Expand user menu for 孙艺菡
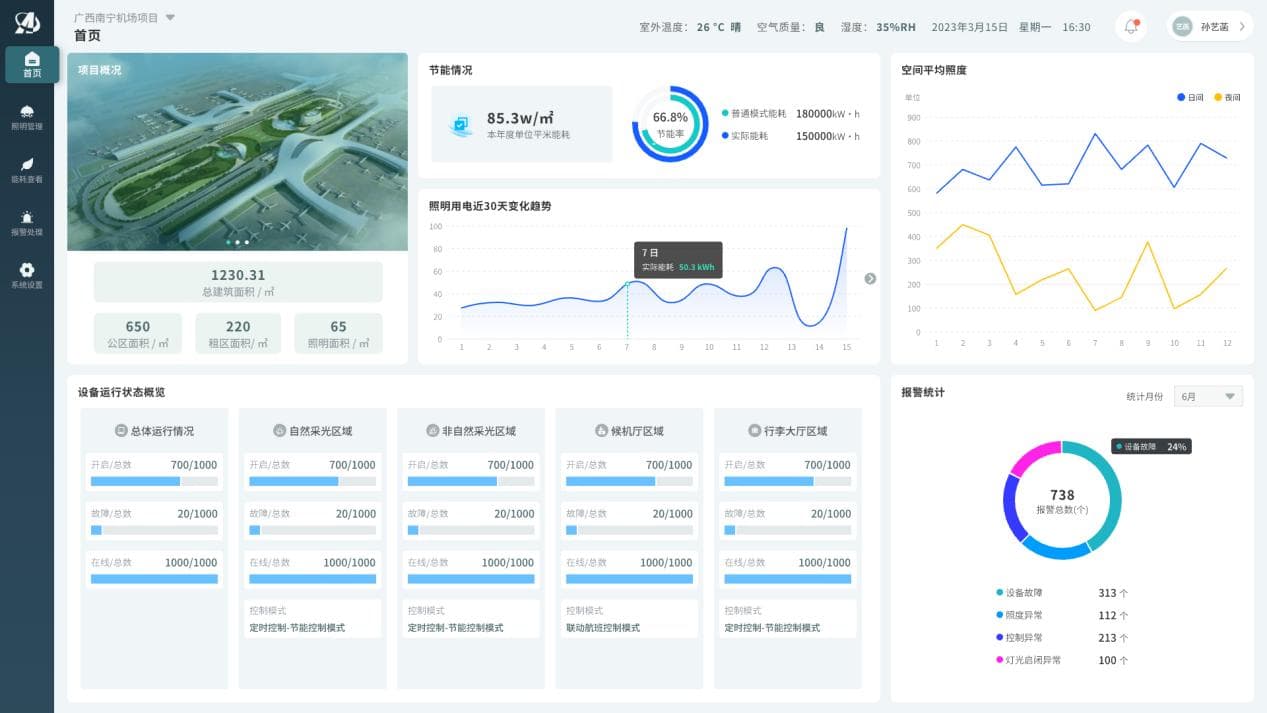Viewport: 1267px width, 713px height. 1211,27
